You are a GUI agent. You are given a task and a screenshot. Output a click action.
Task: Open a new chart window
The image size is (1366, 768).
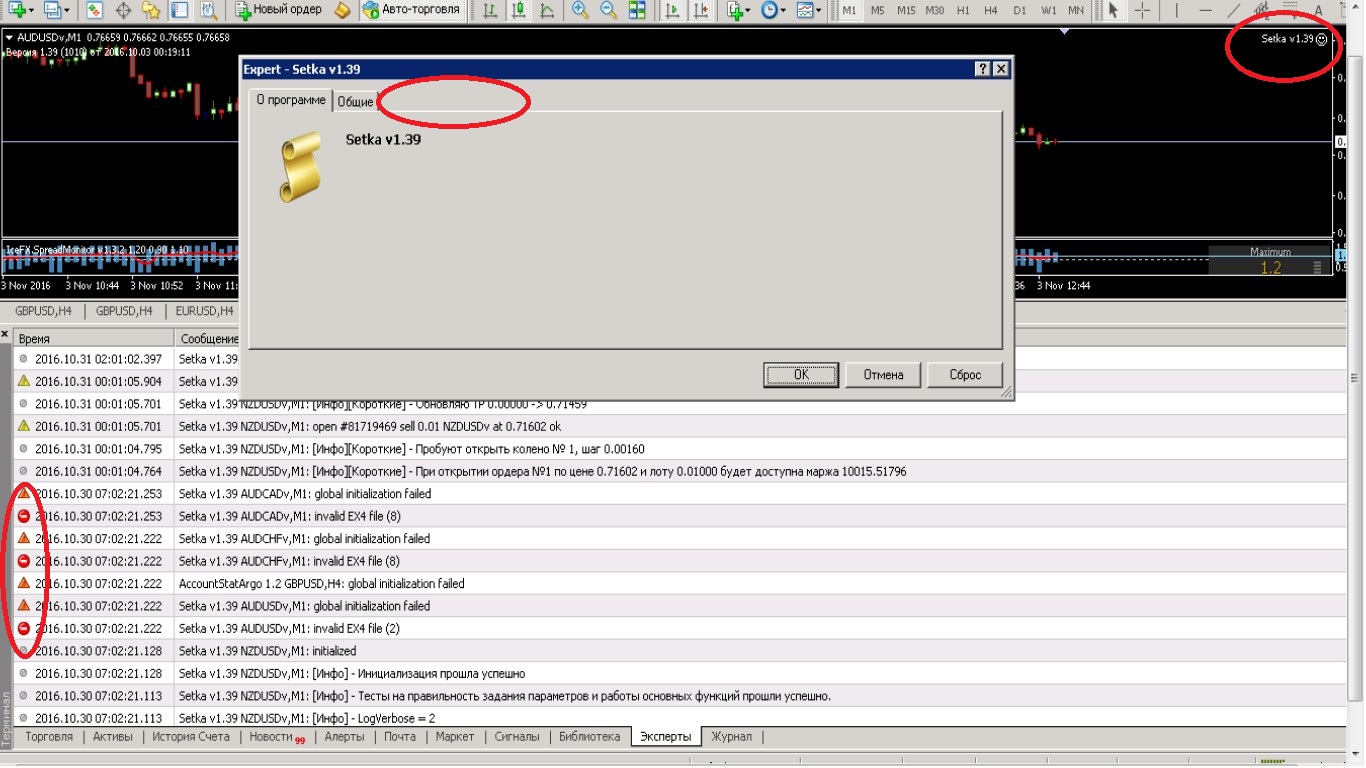click(17, 10)
